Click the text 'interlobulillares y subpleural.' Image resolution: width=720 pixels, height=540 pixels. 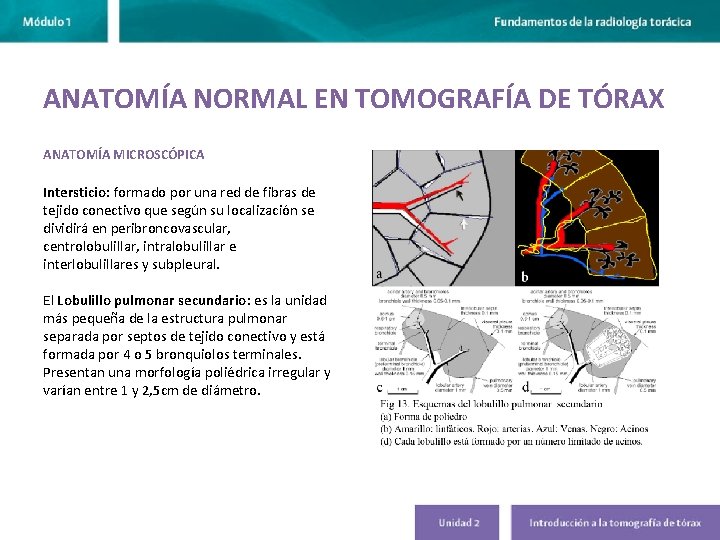point(131,264)
